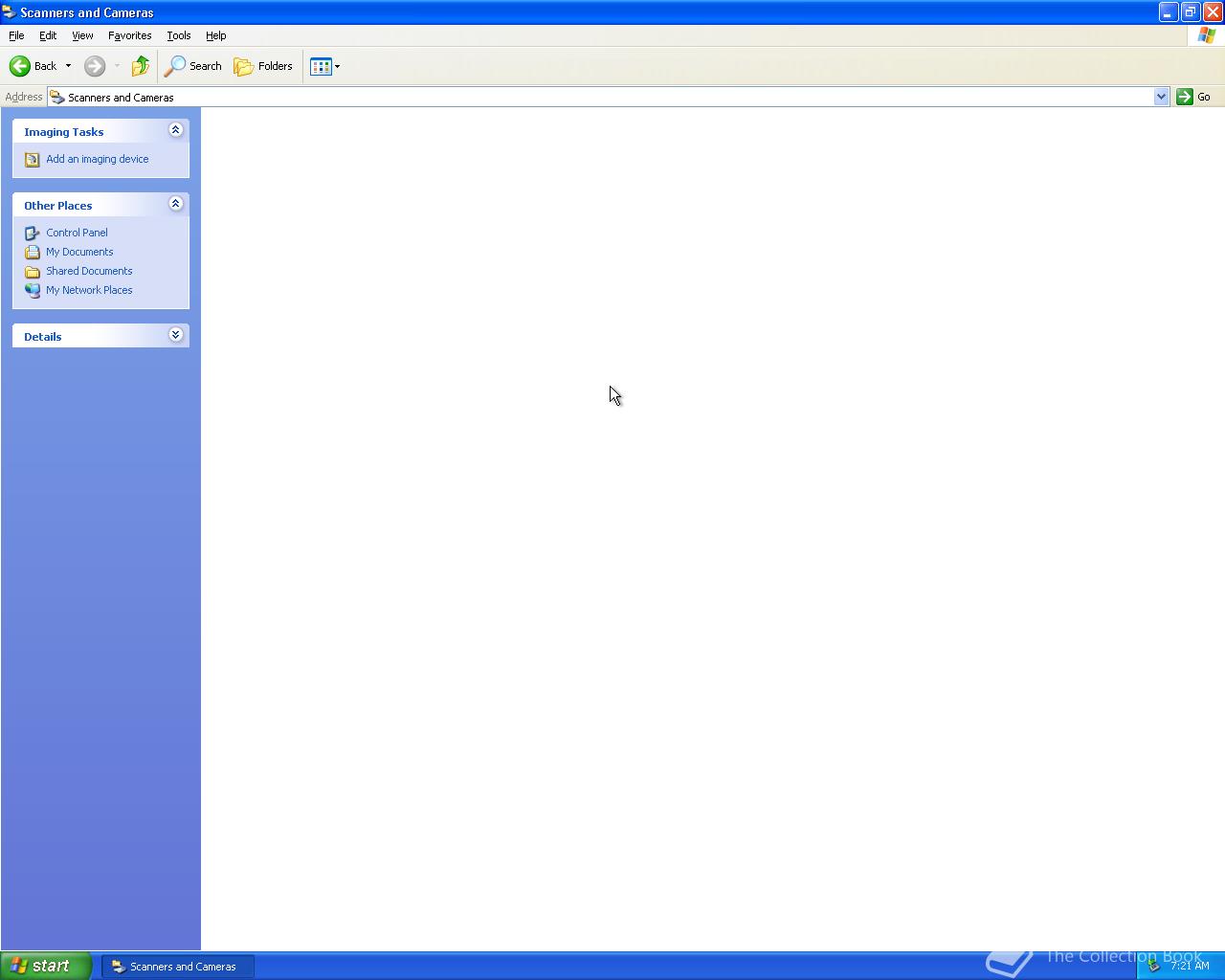The image size is (1225, 980).
Task: Click the My Network Places icon
Action: pyautogui.click(x=33, y=290)
